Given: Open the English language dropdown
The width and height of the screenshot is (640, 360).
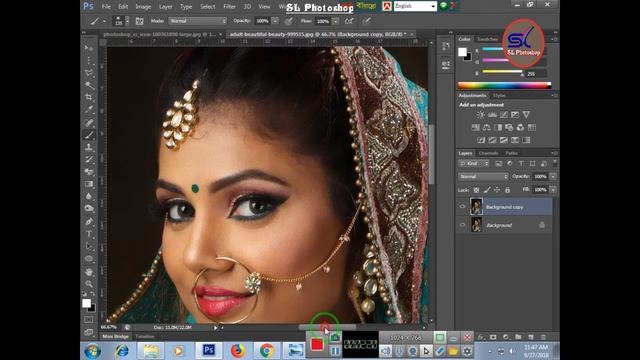Looking at the screenshot, I should click(415, 6).
